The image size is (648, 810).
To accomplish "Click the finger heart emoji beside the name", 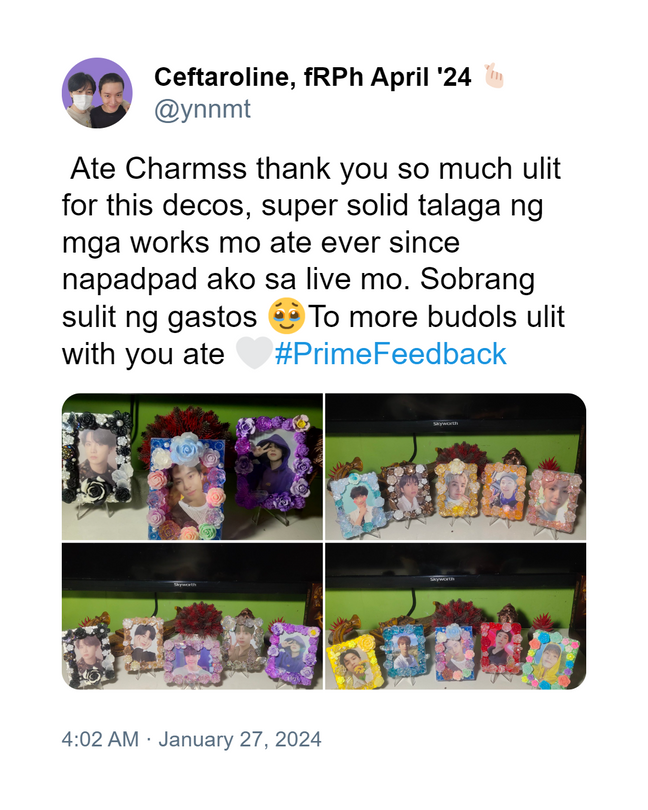I will [493, 76].
